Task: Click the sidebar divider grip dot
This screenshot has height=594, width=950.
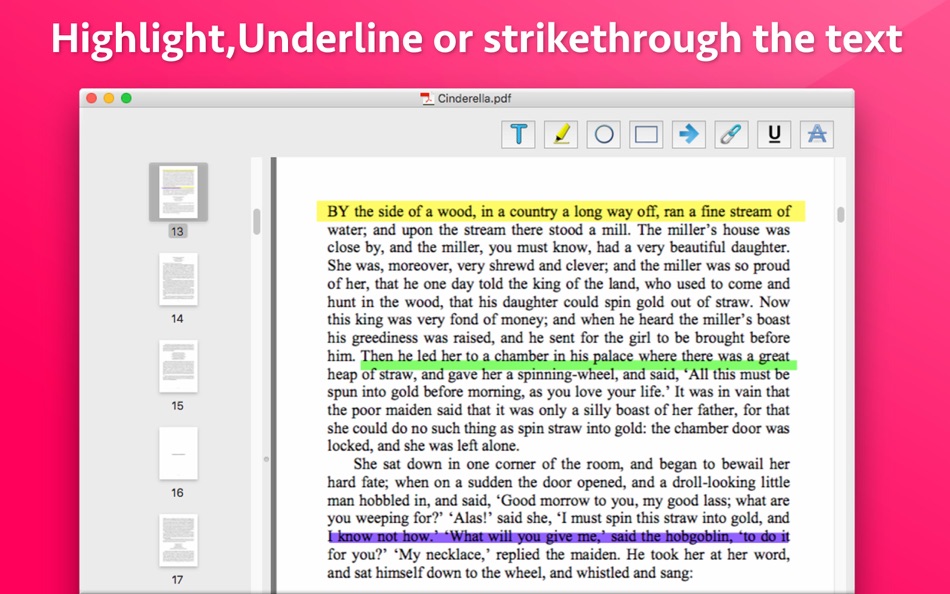Action: (266, 459)
